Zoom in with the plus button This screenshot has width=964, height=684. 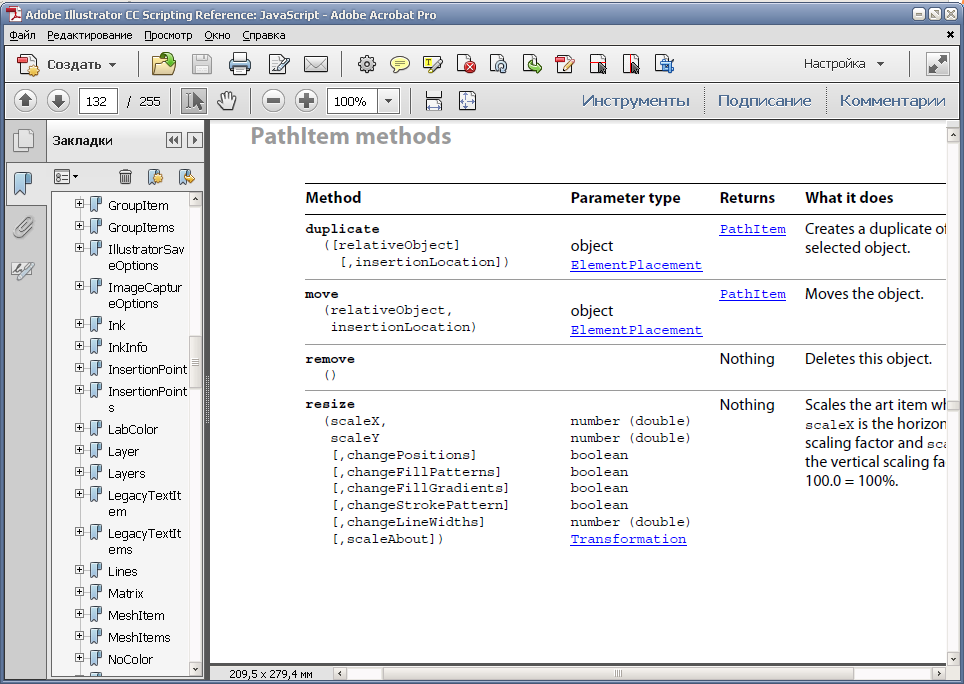(307, 101)
